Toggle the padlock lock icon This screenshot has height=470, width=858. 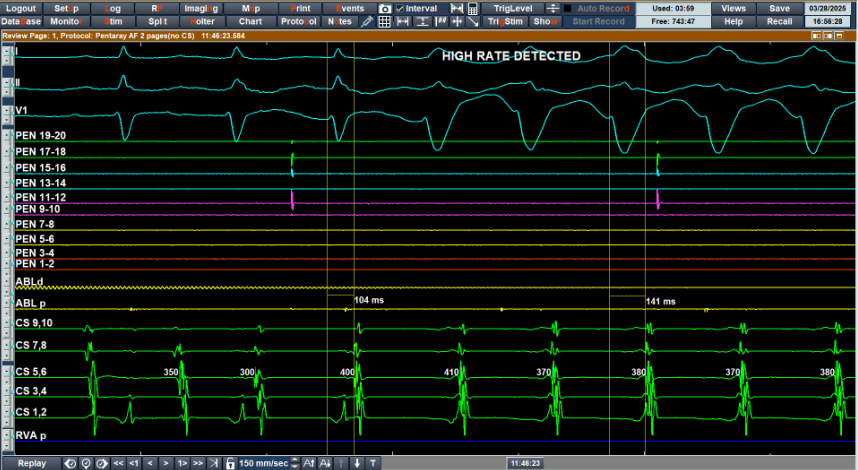230,463
